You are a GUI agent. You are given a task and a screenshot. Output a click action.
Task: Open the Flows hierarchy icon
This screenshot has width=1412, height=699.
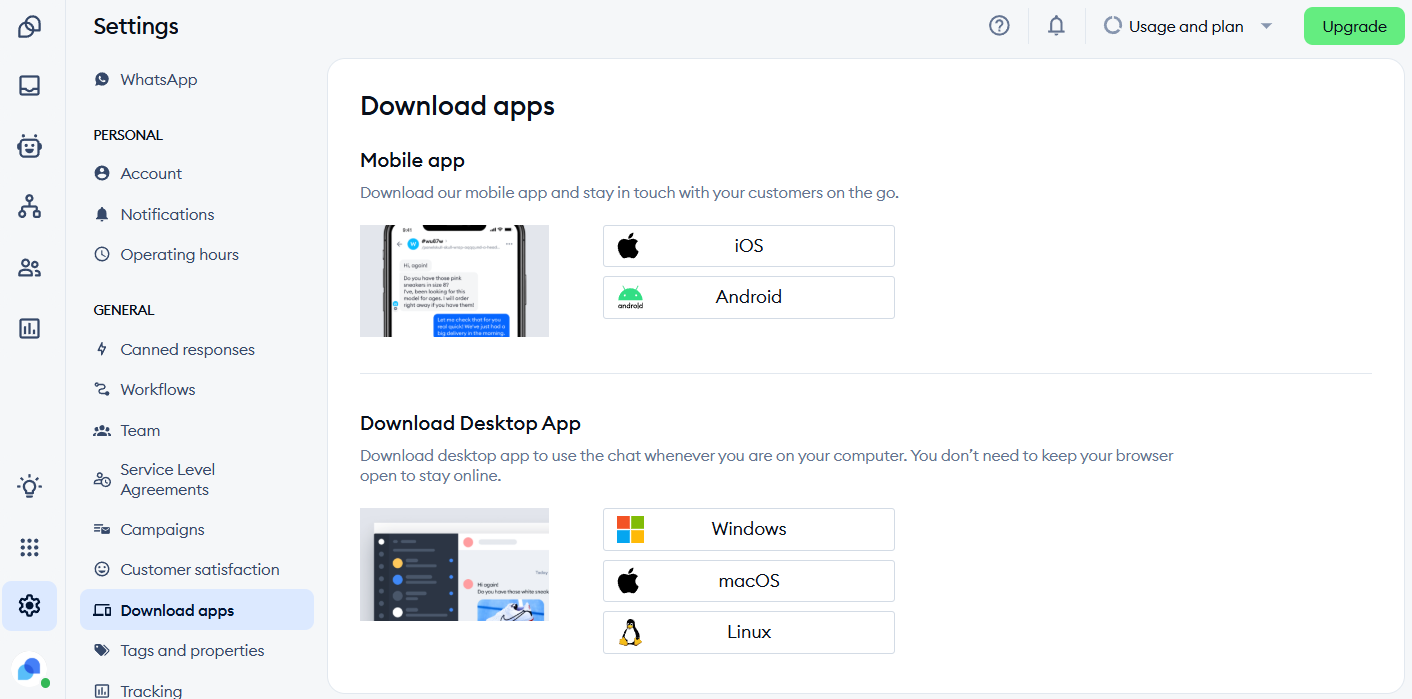[30, 207]
